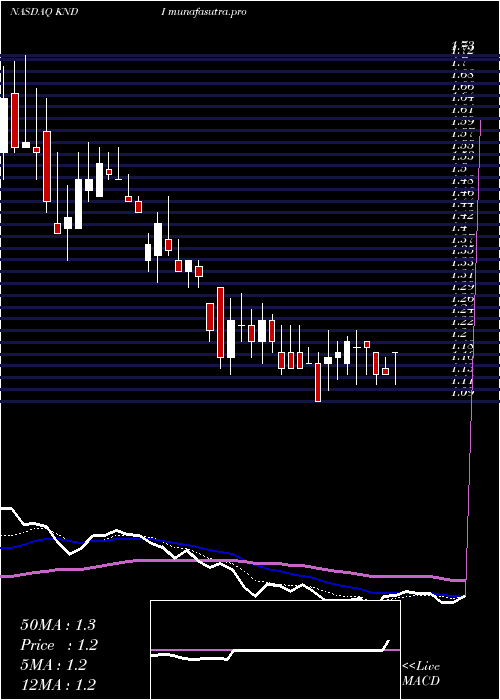
Task: Click the 12MA : 1.2 readout
Action: pos(58,685)
